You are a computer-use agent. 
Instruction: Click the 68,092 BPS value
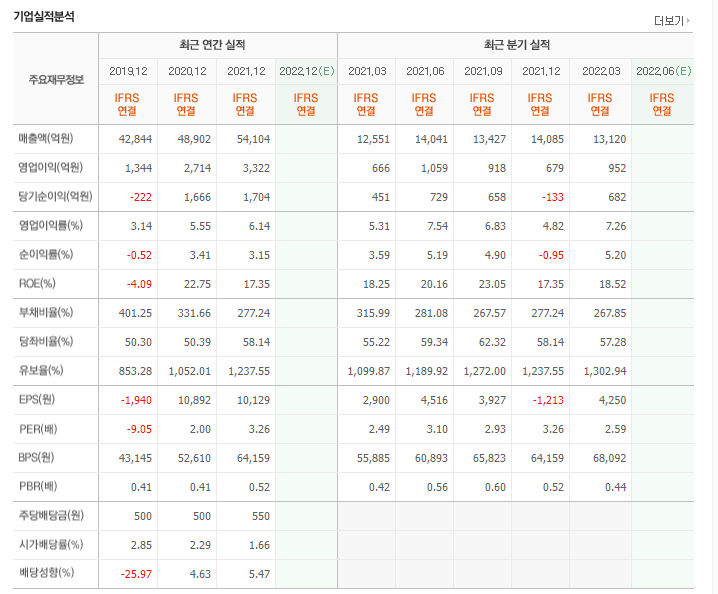tap(609, 458)
